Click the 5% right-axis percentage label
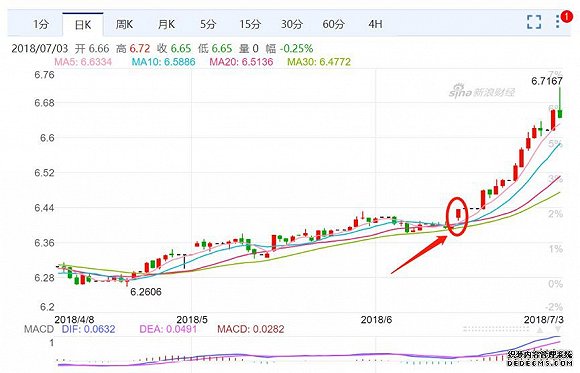This screenshot has height=373, width=580. (x=556, y=144)
